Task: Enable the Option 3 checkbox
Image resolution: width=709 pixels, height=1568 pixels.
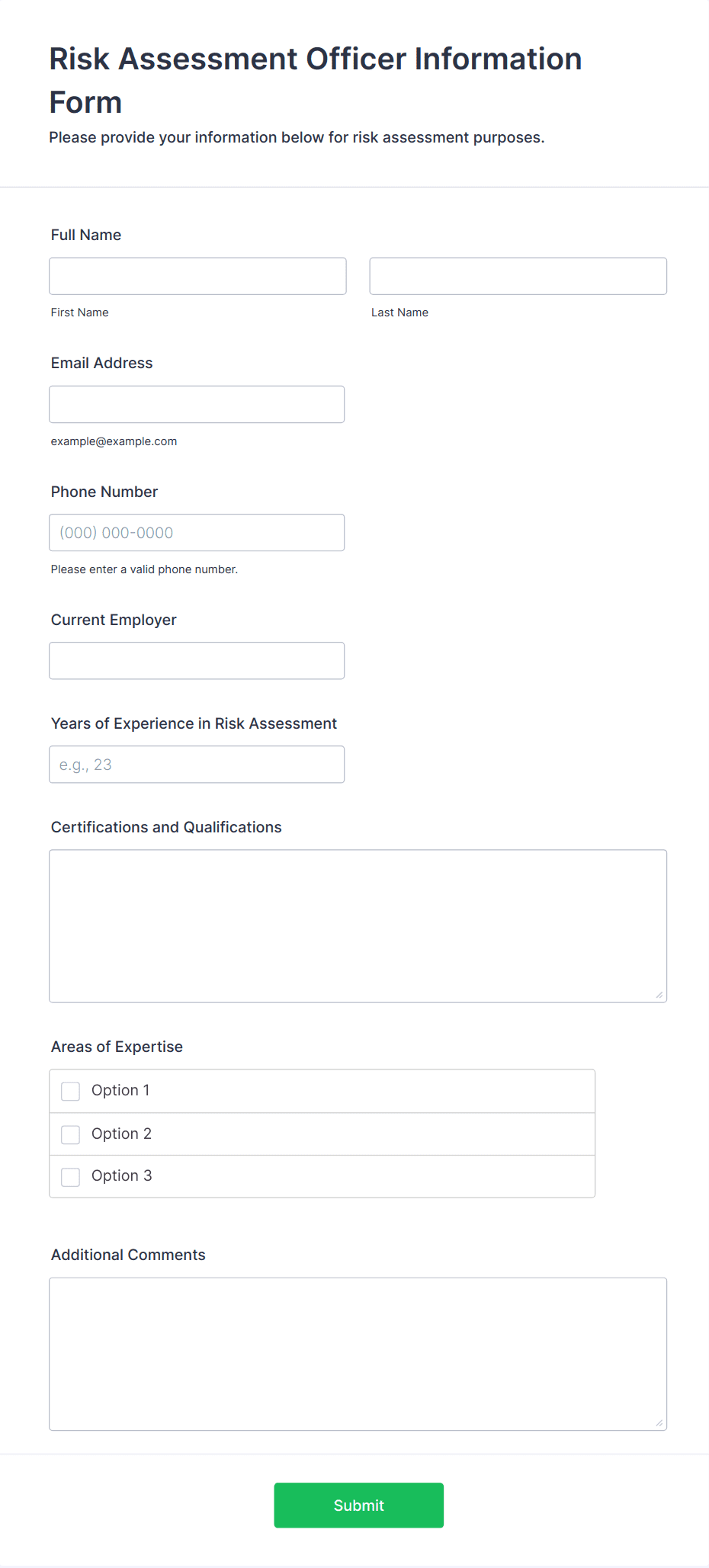Action: coord(71,1177)
